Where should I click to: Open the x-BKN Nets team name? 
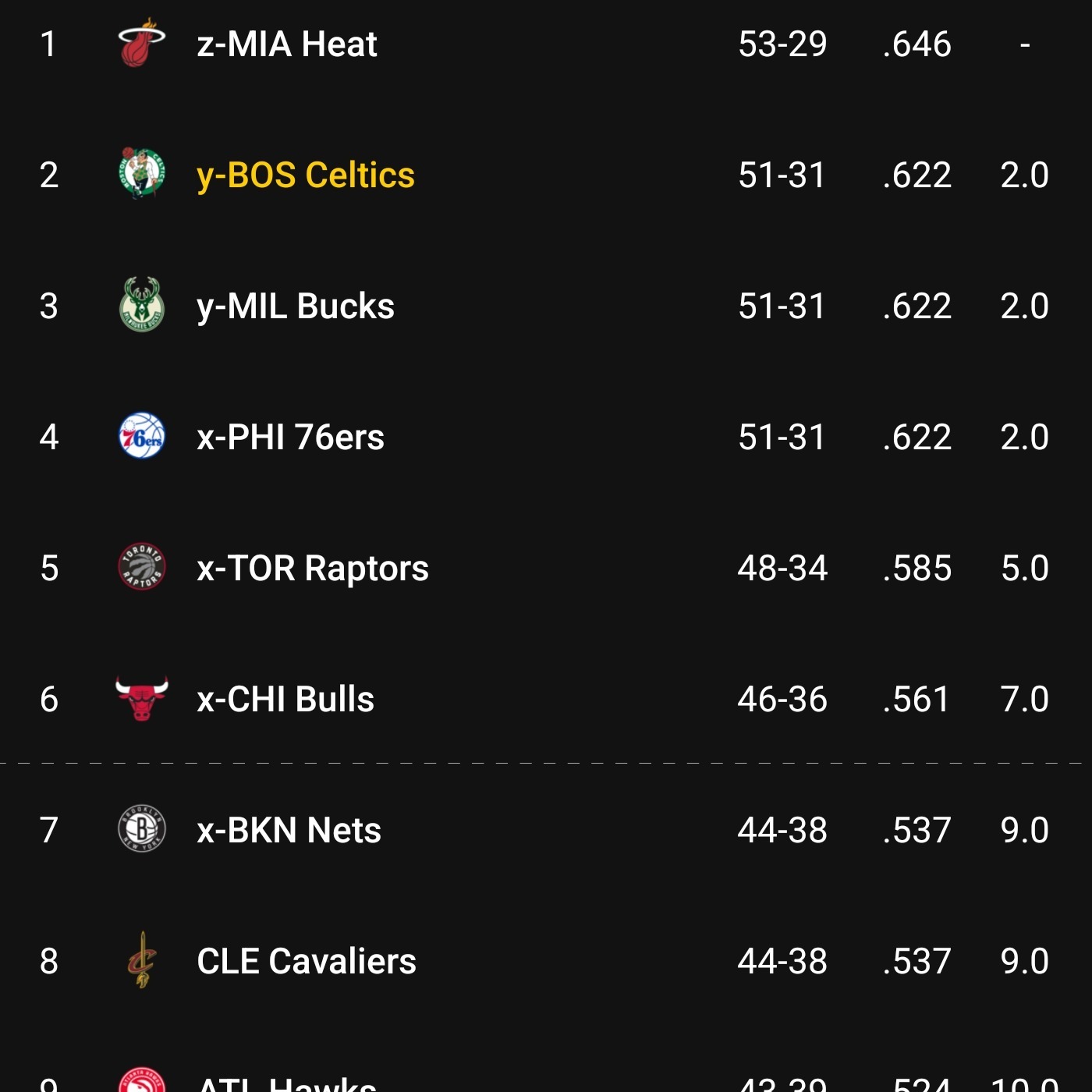pyautogui.click(x=289, y=830)
